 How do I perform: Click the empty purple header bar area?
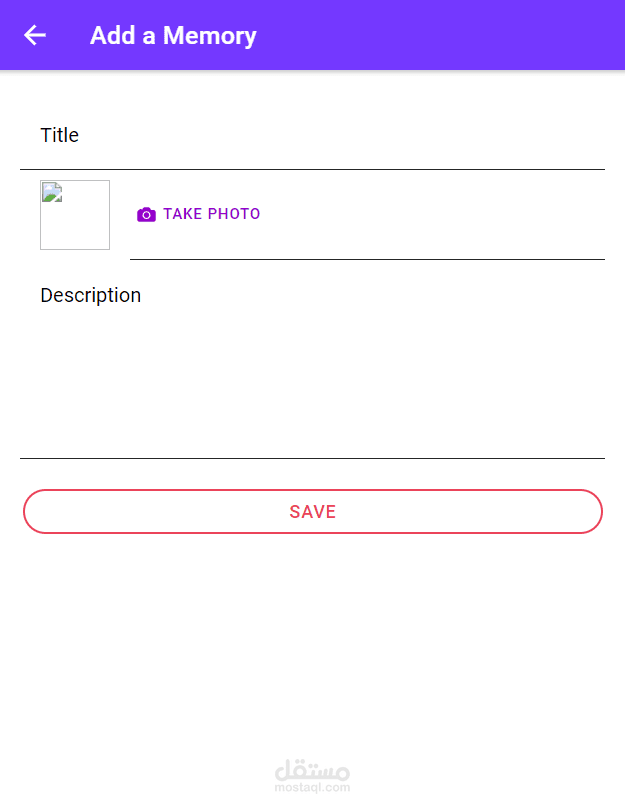pyautogui.click(x=450, y=36)
